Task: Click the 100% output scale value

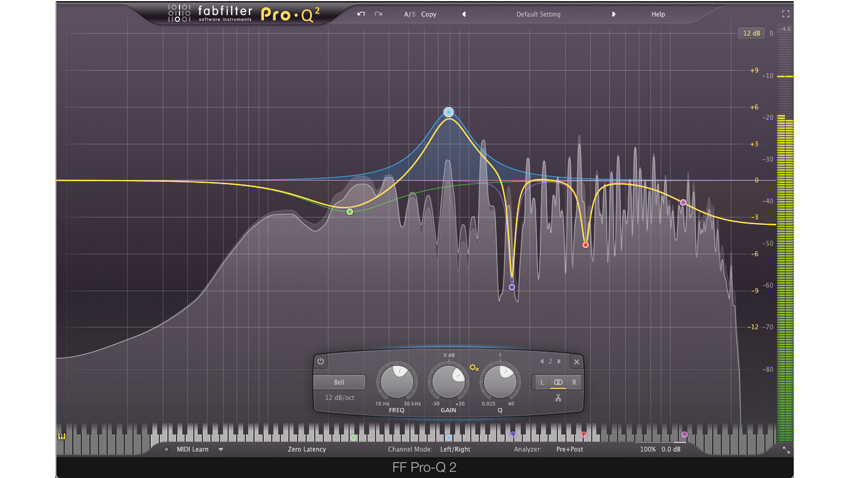Action: click(648, 449)
